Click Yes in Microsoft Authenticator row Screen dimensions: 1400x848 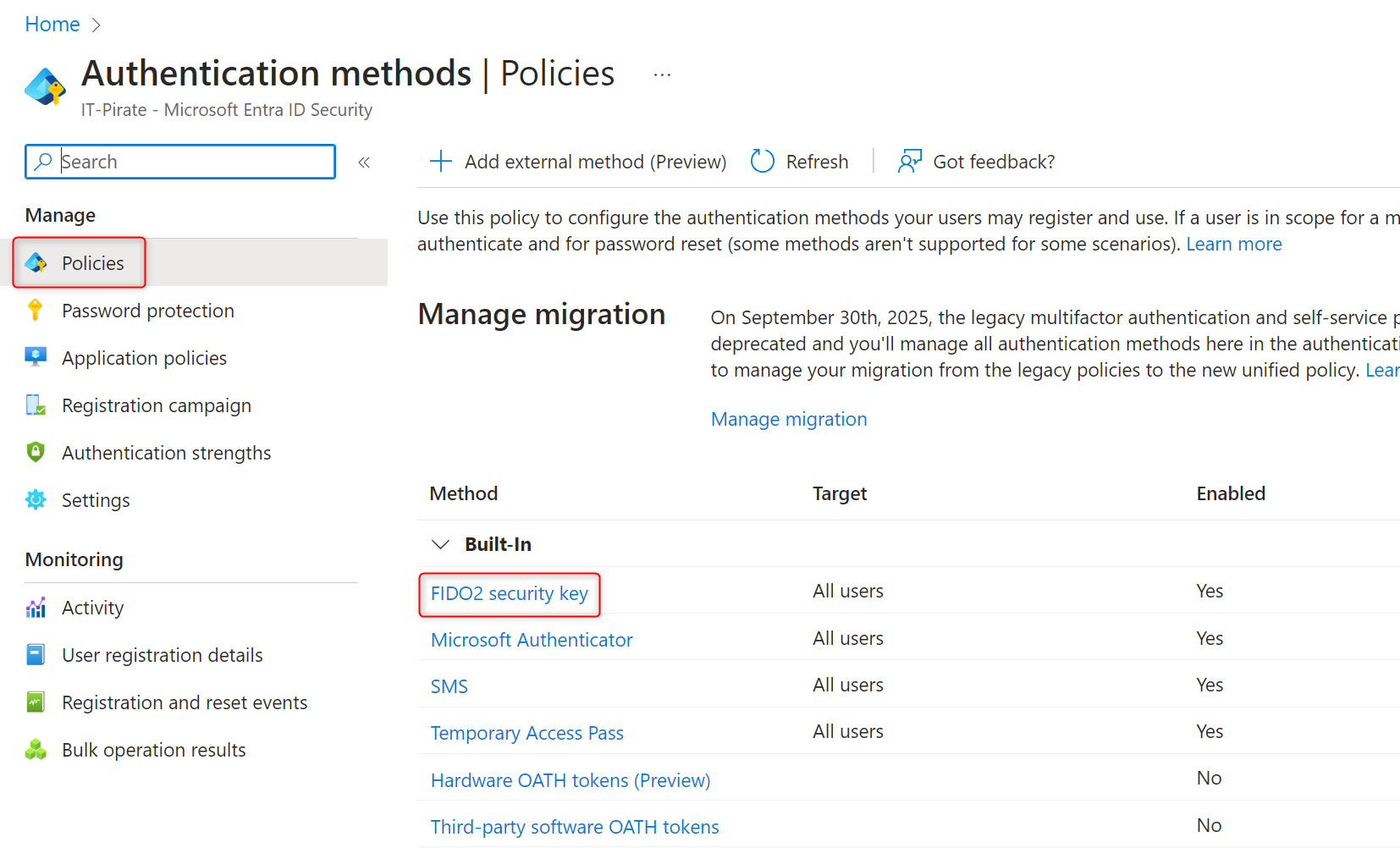click(1210, 638)
